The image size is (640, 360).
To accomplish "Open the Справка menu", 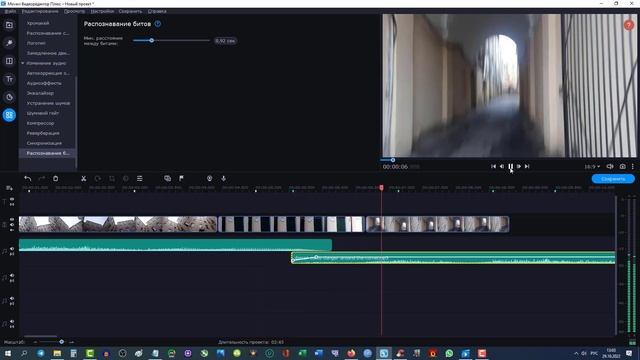I will tap(157, 11).
